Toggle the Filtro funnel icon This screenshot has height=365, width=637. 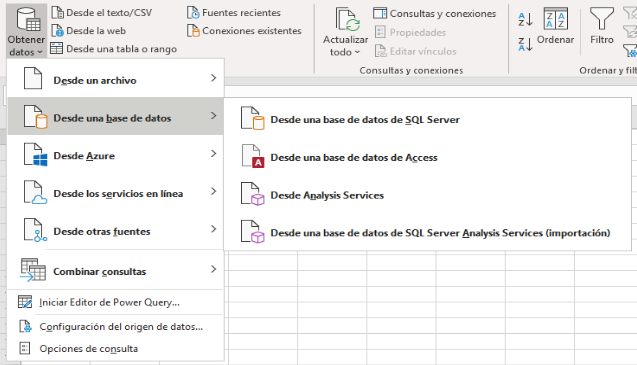coord(602,19)
